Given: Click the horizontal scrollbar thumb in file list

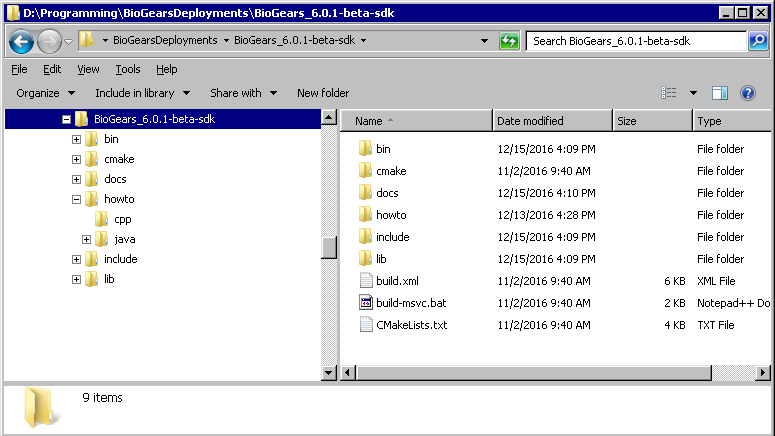Looking at the screenshot, I should coord(534,372).
